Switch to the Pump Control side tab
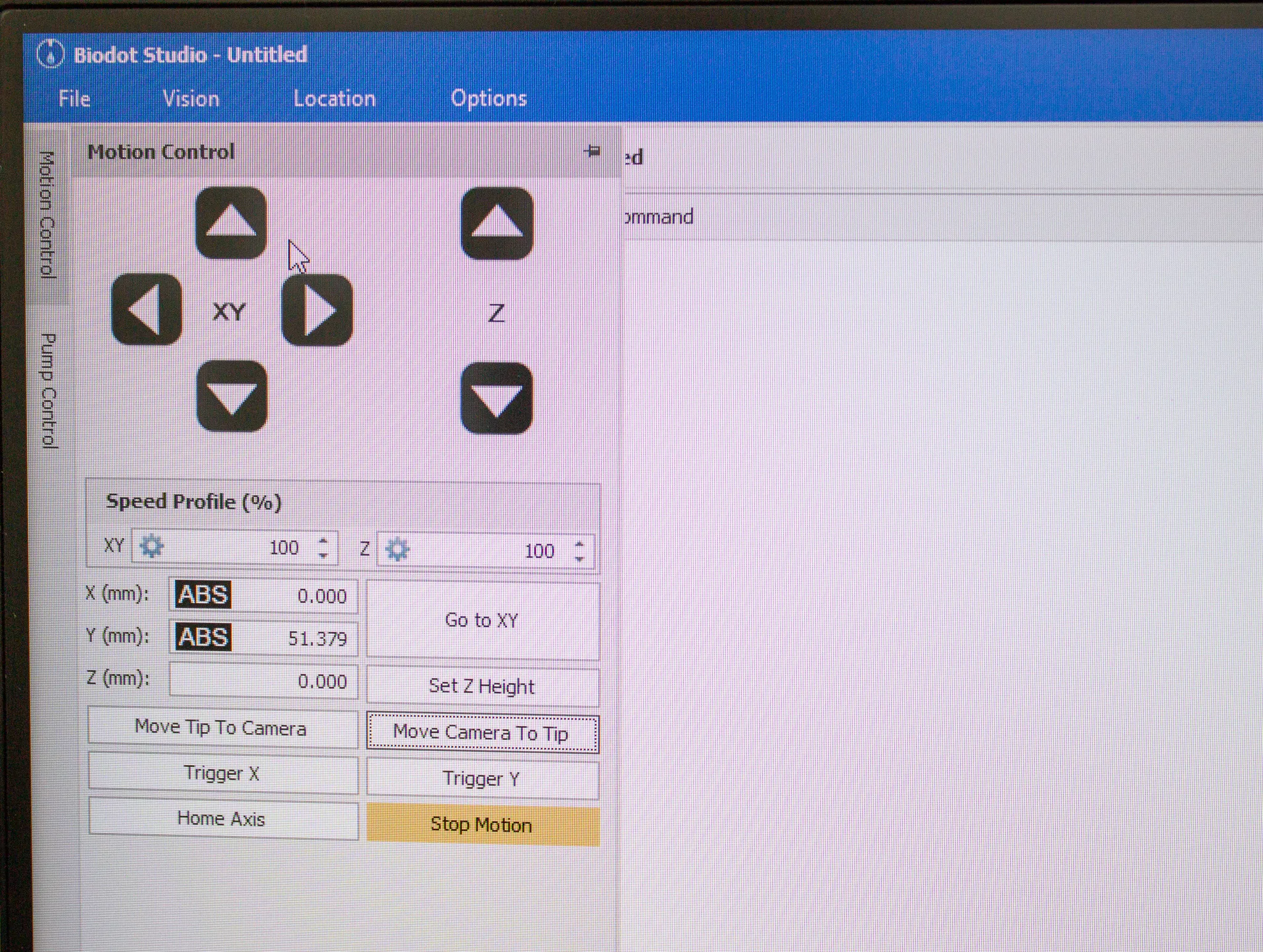 point(49,391)
